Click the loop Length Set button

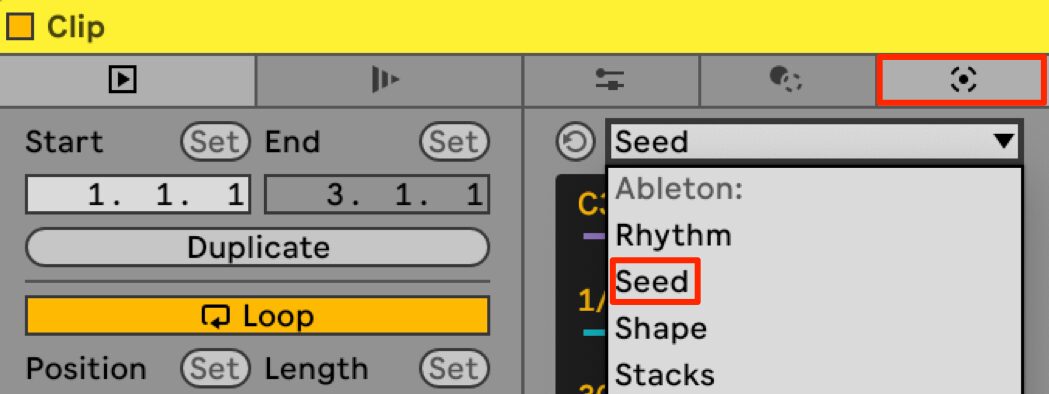pos(454,369)
